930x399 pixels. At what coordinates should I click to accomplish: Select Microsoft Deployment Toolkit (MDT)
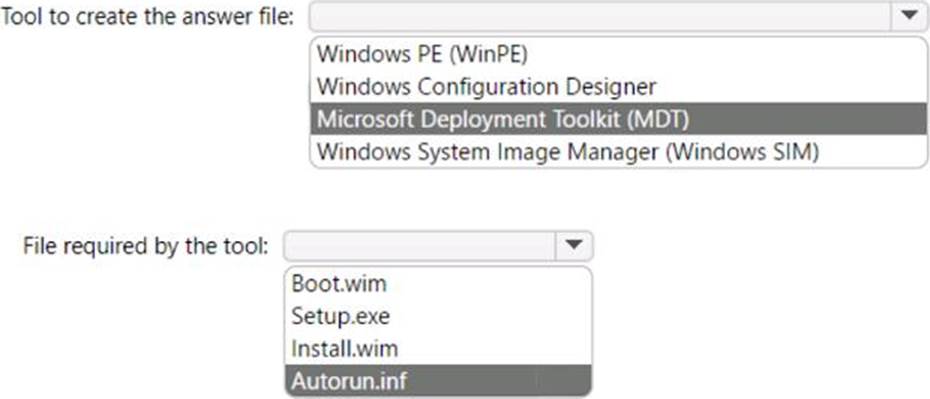619,119
